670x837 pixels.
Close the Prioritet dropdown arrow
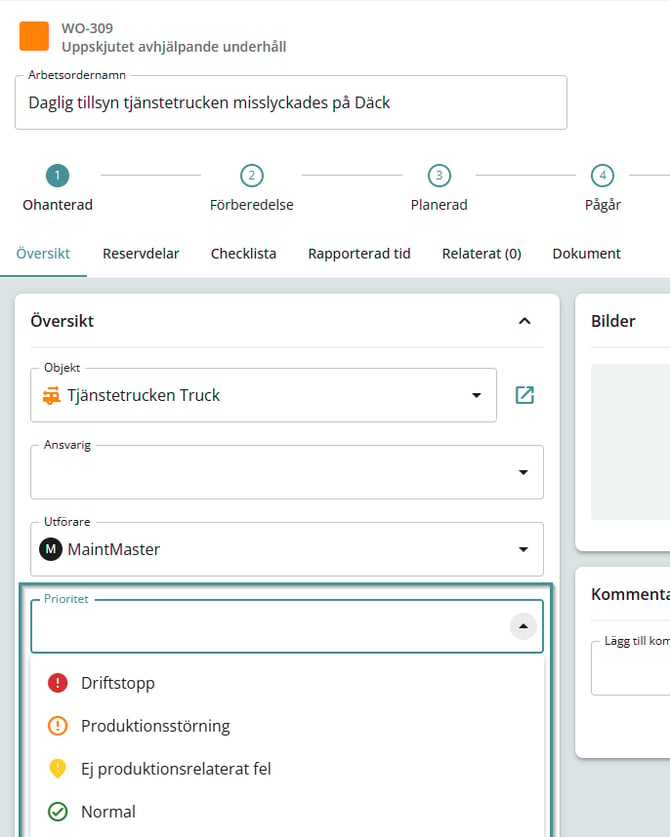click(523, 626)
